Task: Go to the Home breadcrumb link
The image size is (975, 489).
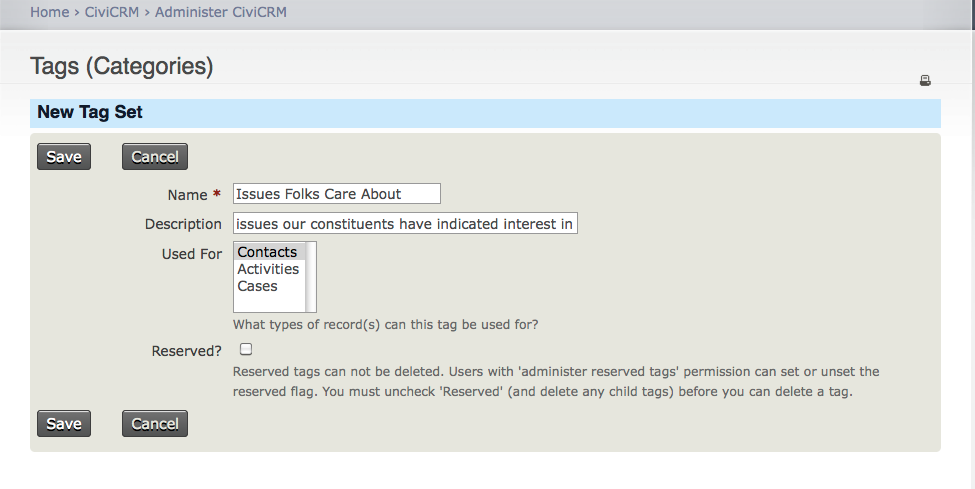Action: pos(49,12)
